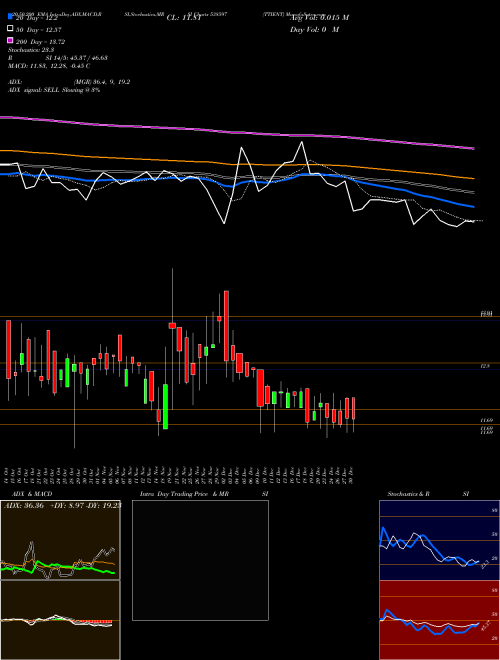The width and height of the screenshot is (500, 660).
Task: Click the tall green candle mid November
Action: [165, 406]
